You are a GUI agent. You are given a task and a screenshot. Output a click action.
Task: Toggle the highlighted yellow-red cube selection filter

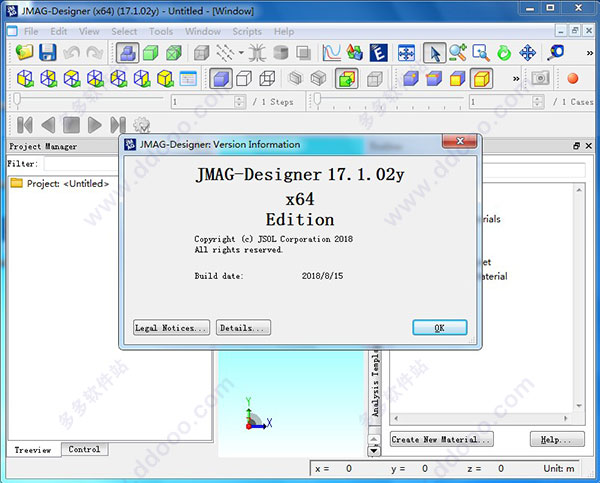(481, 78)
